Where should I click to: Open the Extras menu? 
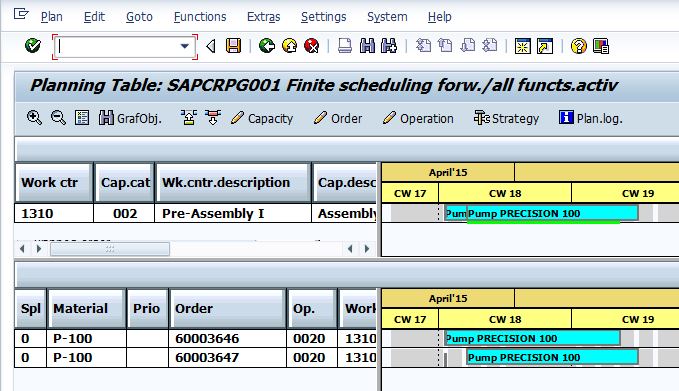[x=263, y=17]
